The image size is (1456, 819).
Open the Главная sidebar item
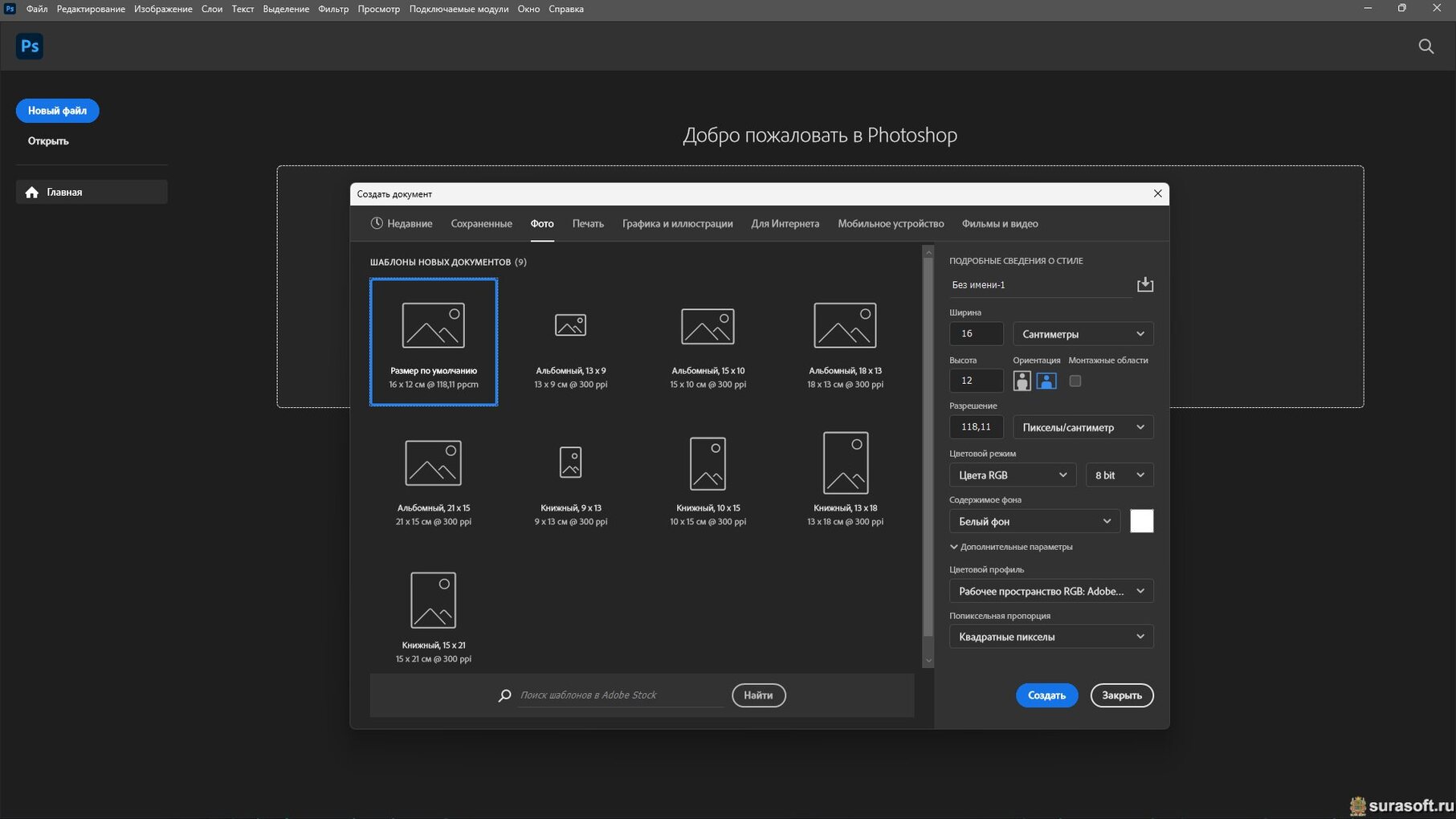click(92, 192)
